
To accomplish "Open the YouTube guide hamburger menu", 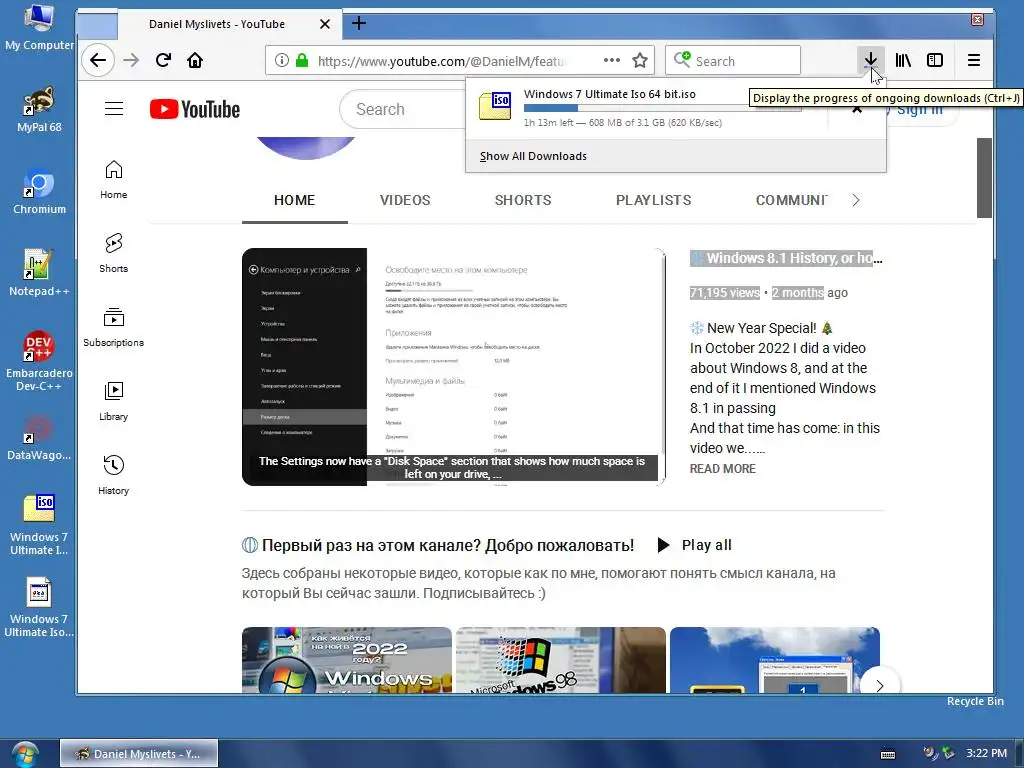I will [114, 108].
